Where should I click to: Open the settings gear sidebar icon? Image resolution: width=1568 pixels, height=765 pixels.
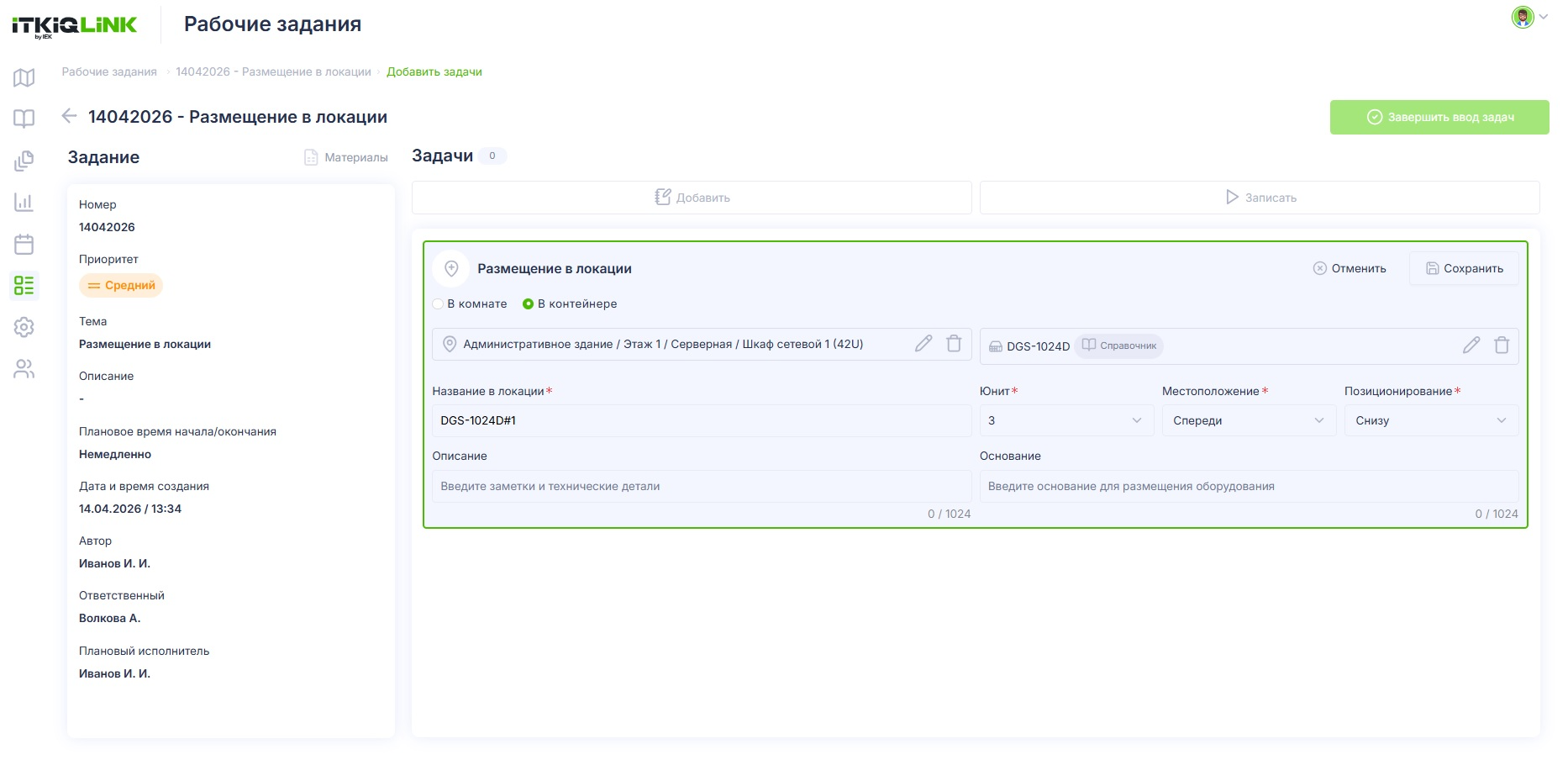24,327
